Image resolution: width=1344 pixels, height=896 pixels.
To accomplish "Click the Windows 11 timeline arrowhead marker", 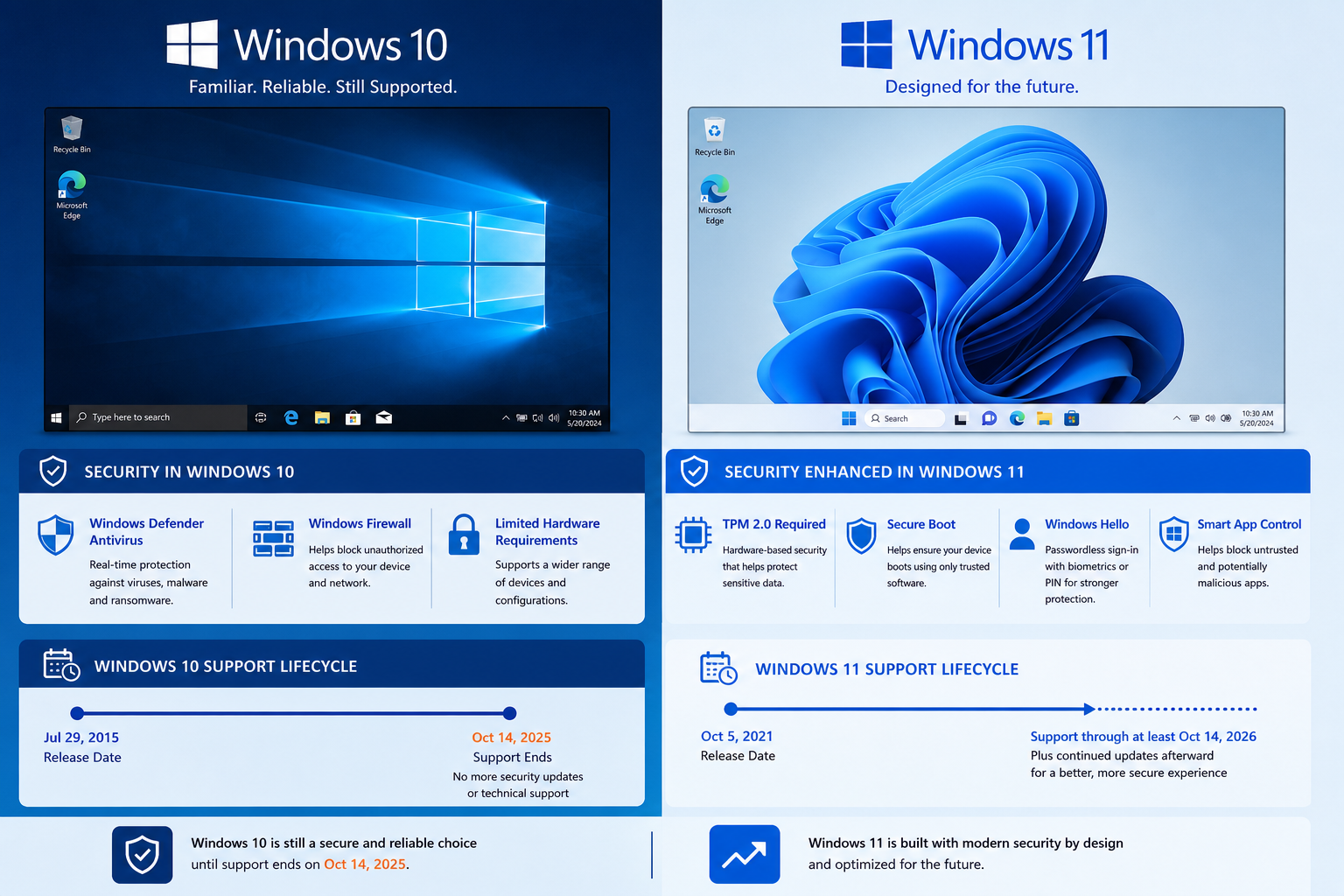I will [1089, 709].
